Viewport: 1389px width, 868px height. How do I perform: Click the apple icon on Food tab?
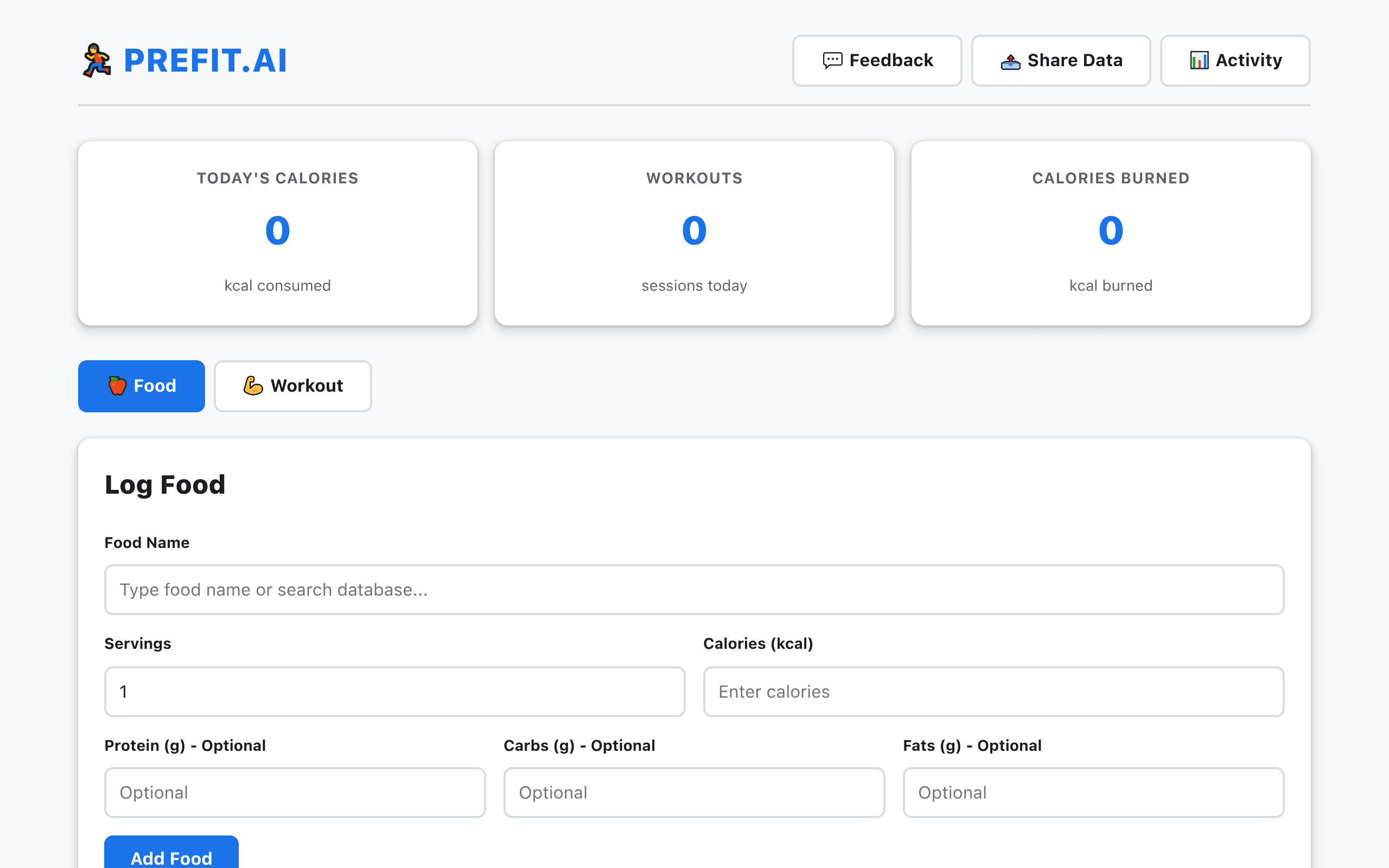pyautogui.click(x=117, y=386)
